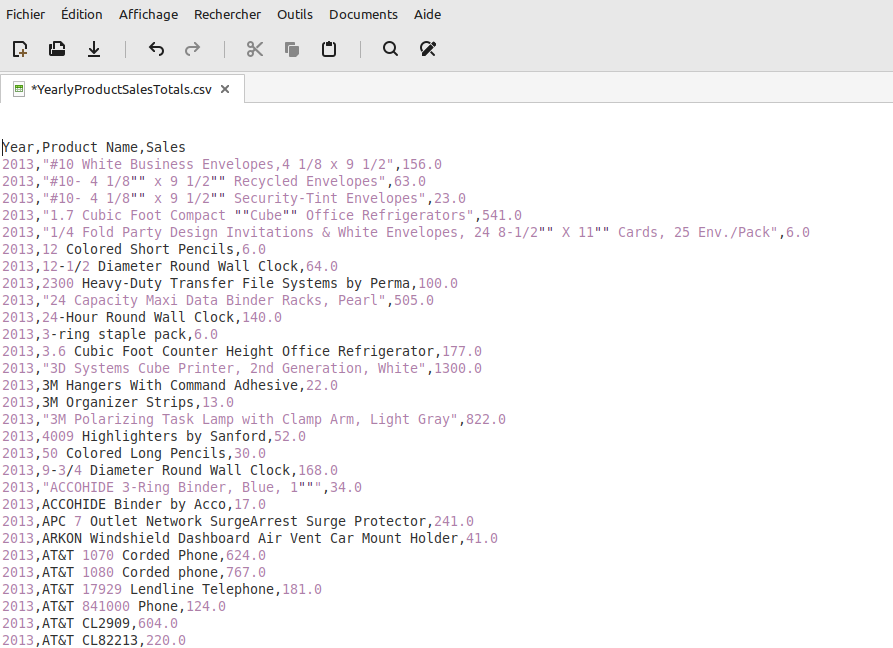Screen dimensions: 893x648
Task: Select the YearlyProductSalesTotals.csv tab
Action: click(x=120, y=89)
